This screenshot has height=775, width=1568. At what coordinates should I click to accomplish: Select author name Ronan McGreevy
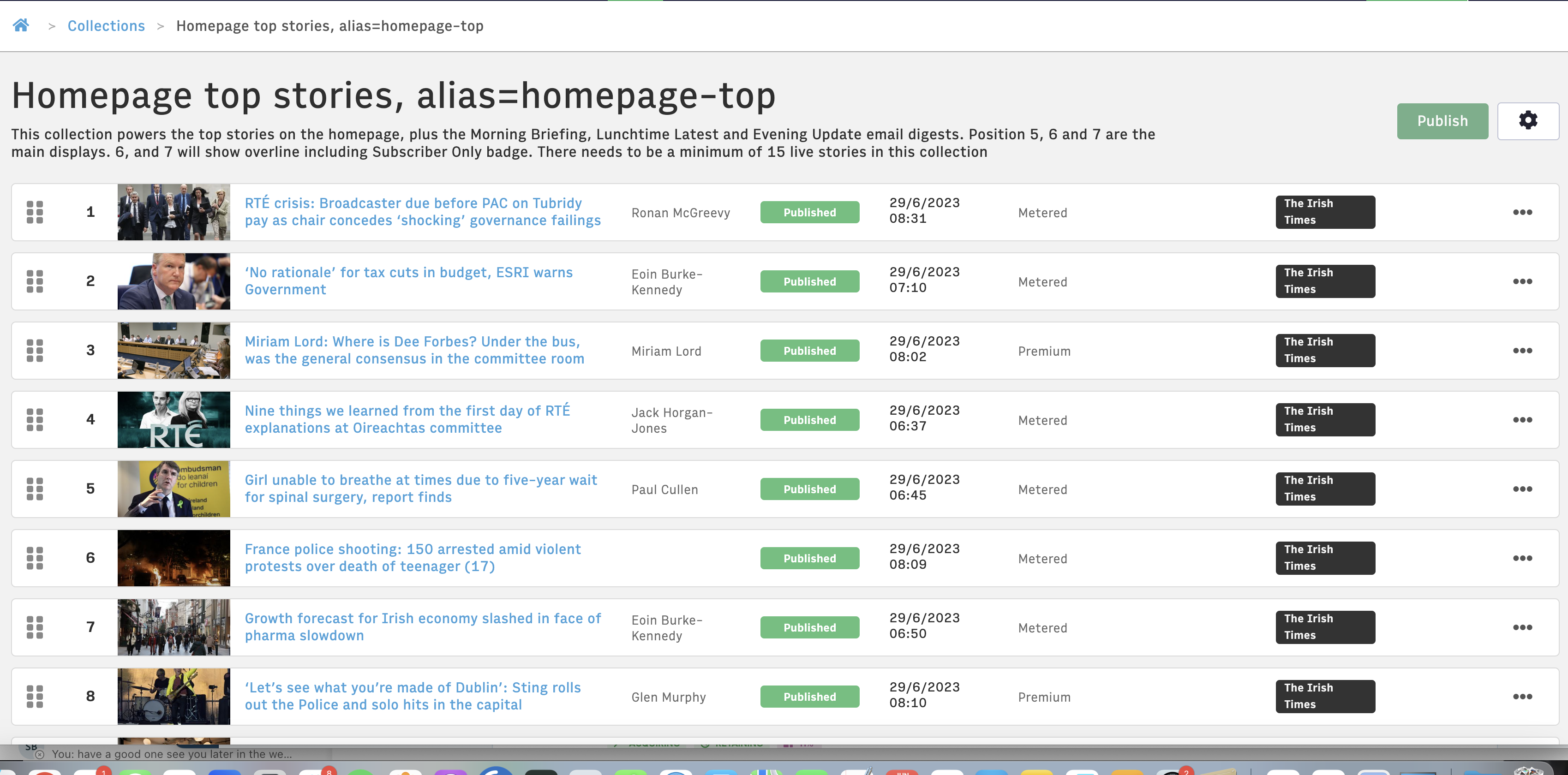tap(681, 213)
